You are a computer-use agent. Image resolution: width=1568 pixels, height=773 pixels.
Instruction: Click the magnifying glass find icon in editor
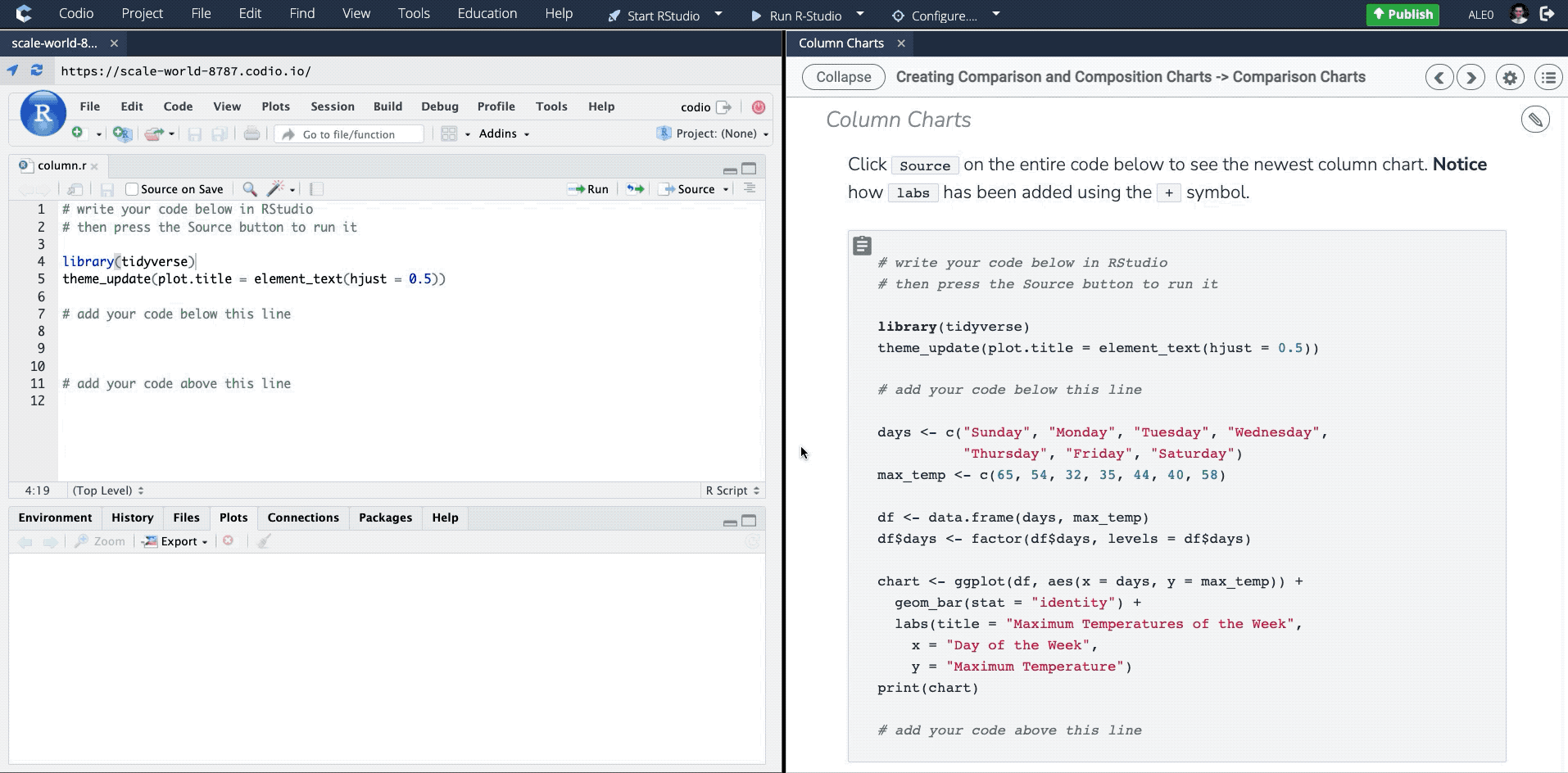(250, 188)
